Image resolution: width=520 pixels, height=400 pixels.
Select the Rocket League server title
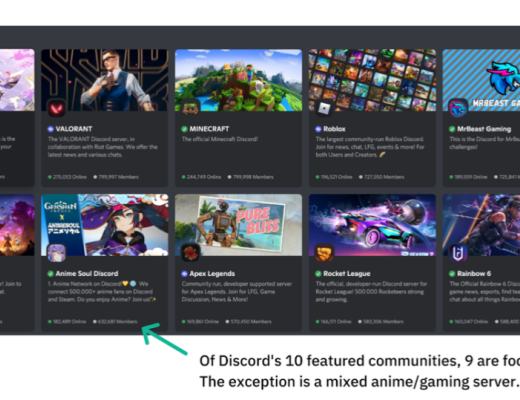pyautogui.click(x=347, y=274)
